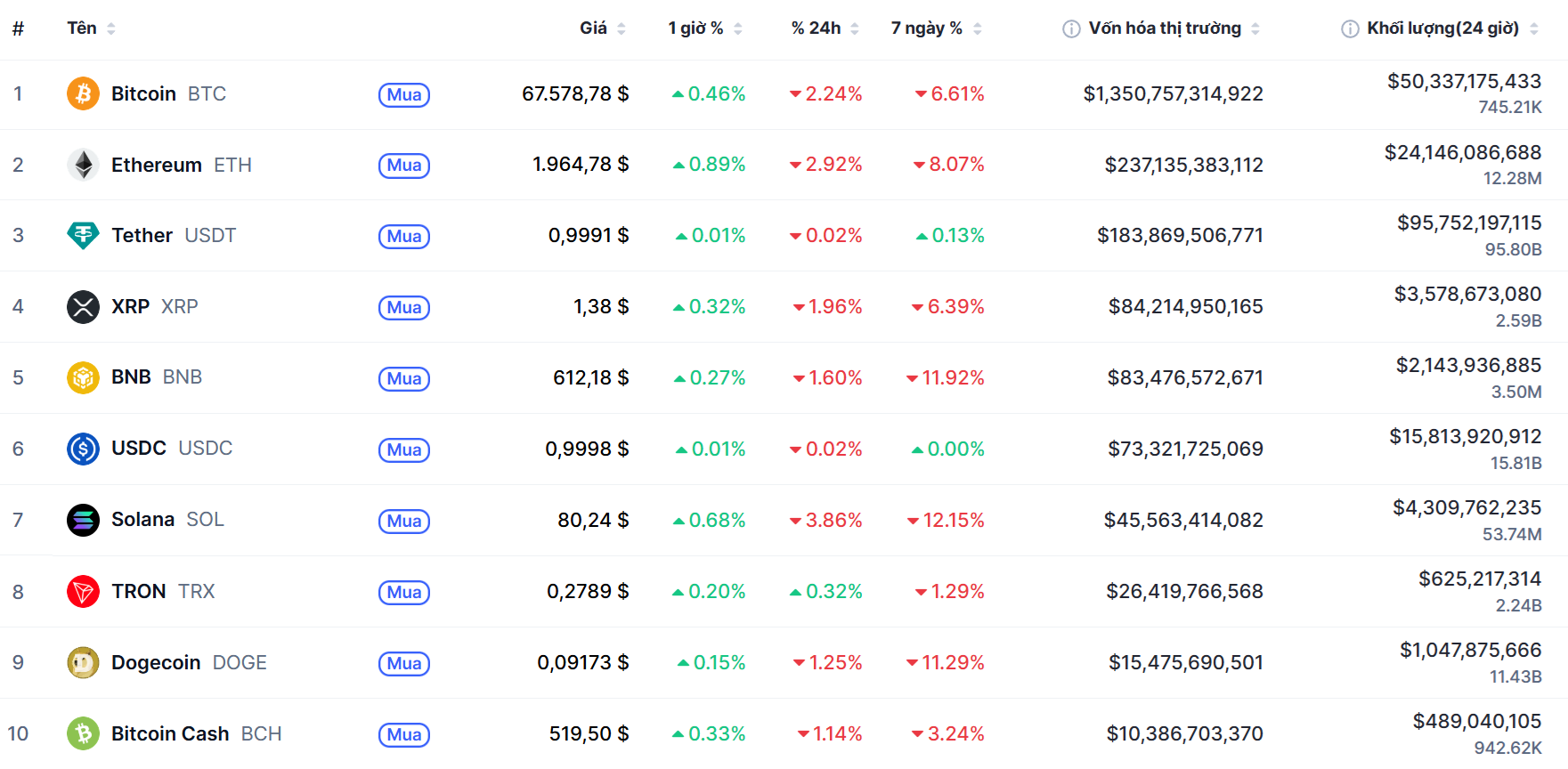Click Mua button for TRON
Viewport: 1568px width, 769px height.
[x=404, y=593]
